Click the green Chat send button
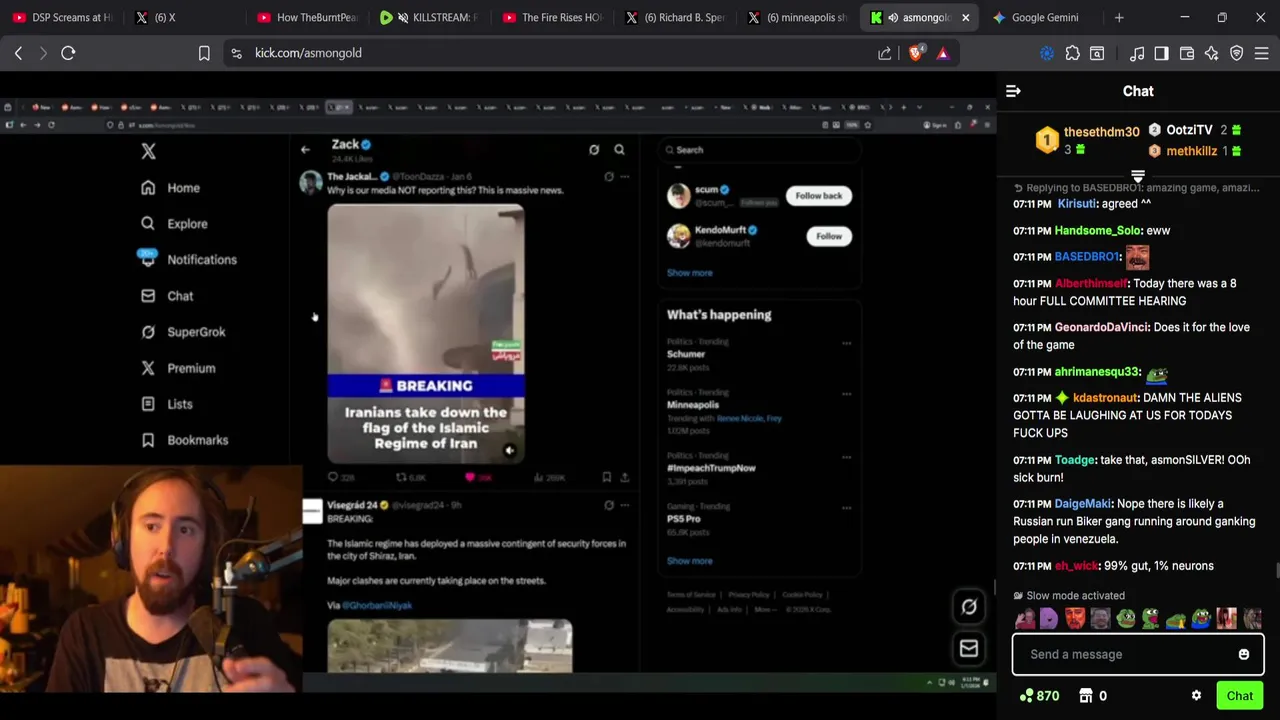Image resolution: width=1280 pixels, height=720 pixels. [x=1240, y=696]
